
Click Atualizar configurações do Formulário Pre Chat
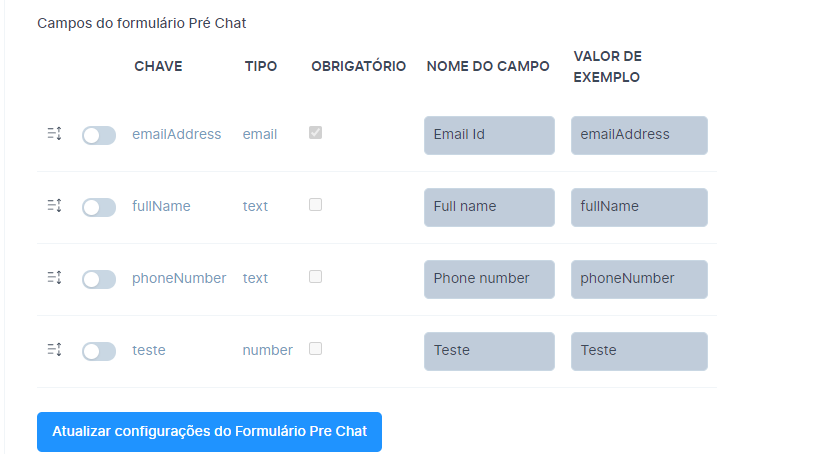(x=209, y=432)
